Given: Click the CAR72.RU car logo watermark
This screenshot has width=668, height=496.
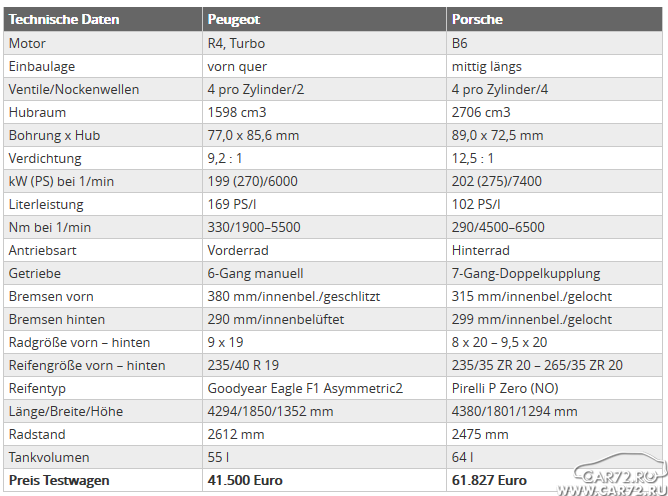Looking at the screenshot, I should (620, 469).
